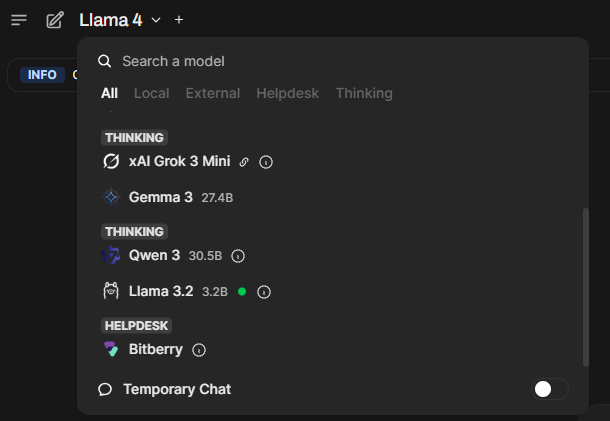Switch to the Local filter tab
The image size is (610, 421).
click(151, 93)
